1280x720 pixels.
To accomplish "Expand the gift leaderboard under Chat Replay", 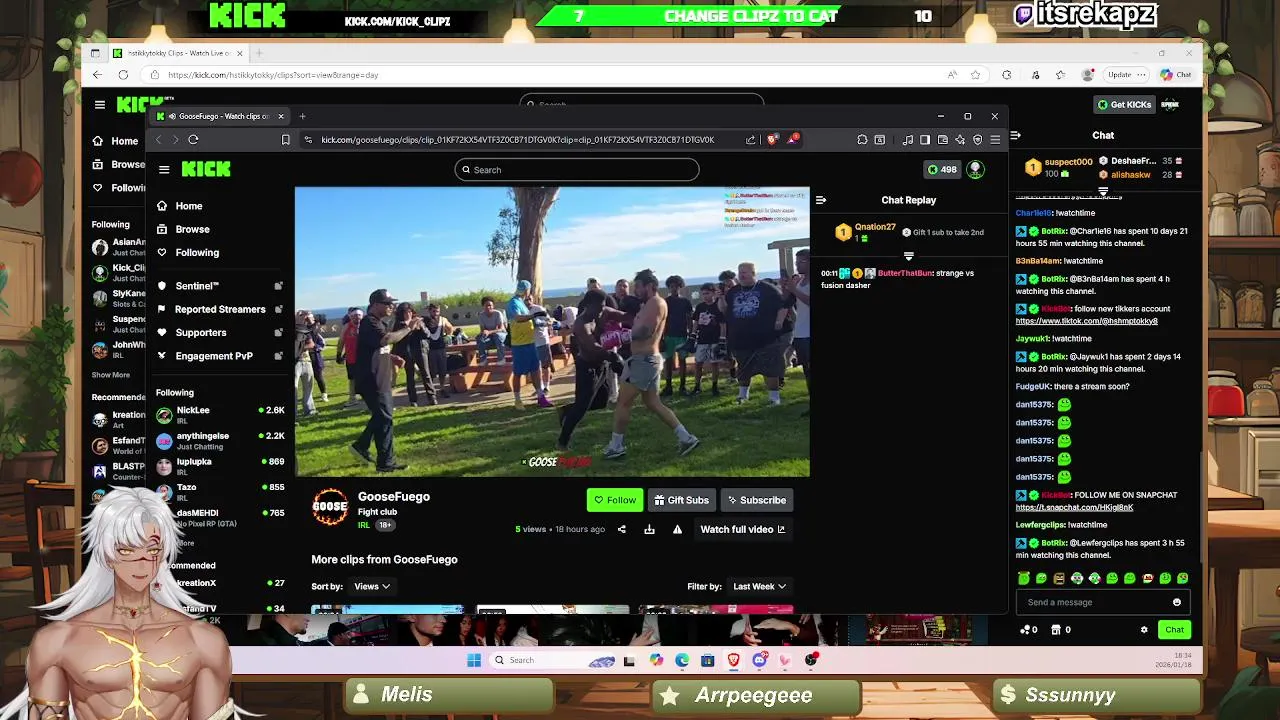I will coord(909,256).
